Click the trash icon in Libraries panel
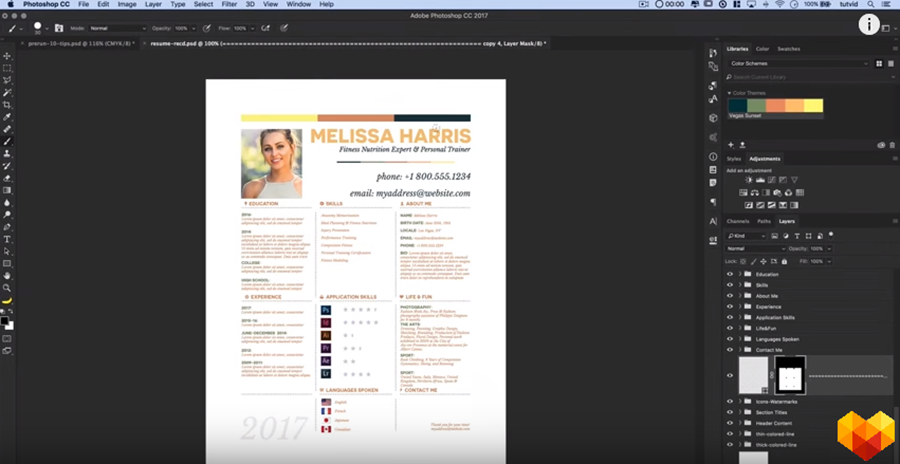The height and width of the screenshot is (464, 900). click(892, 144)
